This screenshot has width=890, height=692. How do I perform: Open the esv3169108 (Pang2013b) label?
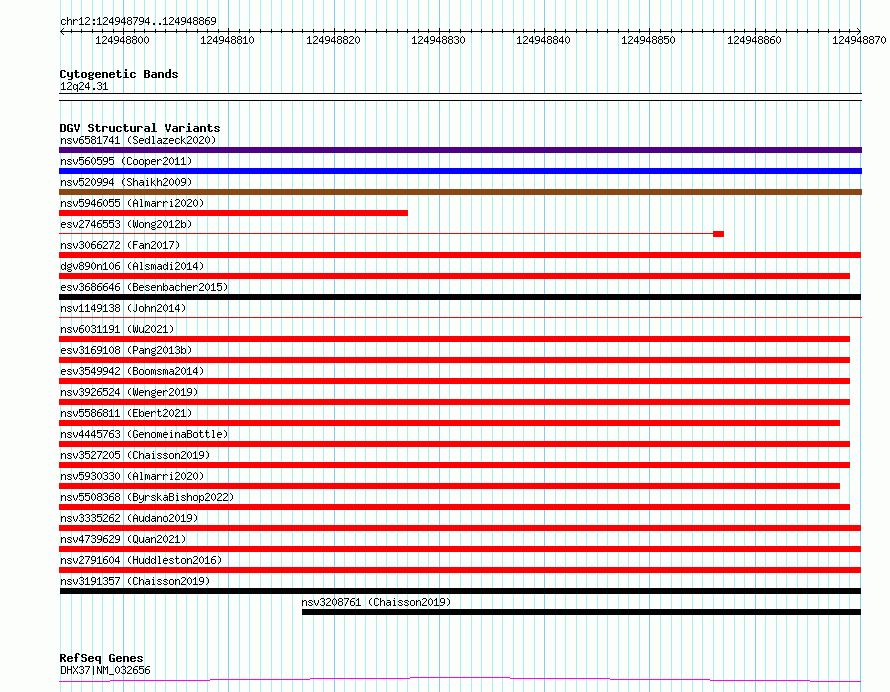point(126,350)
